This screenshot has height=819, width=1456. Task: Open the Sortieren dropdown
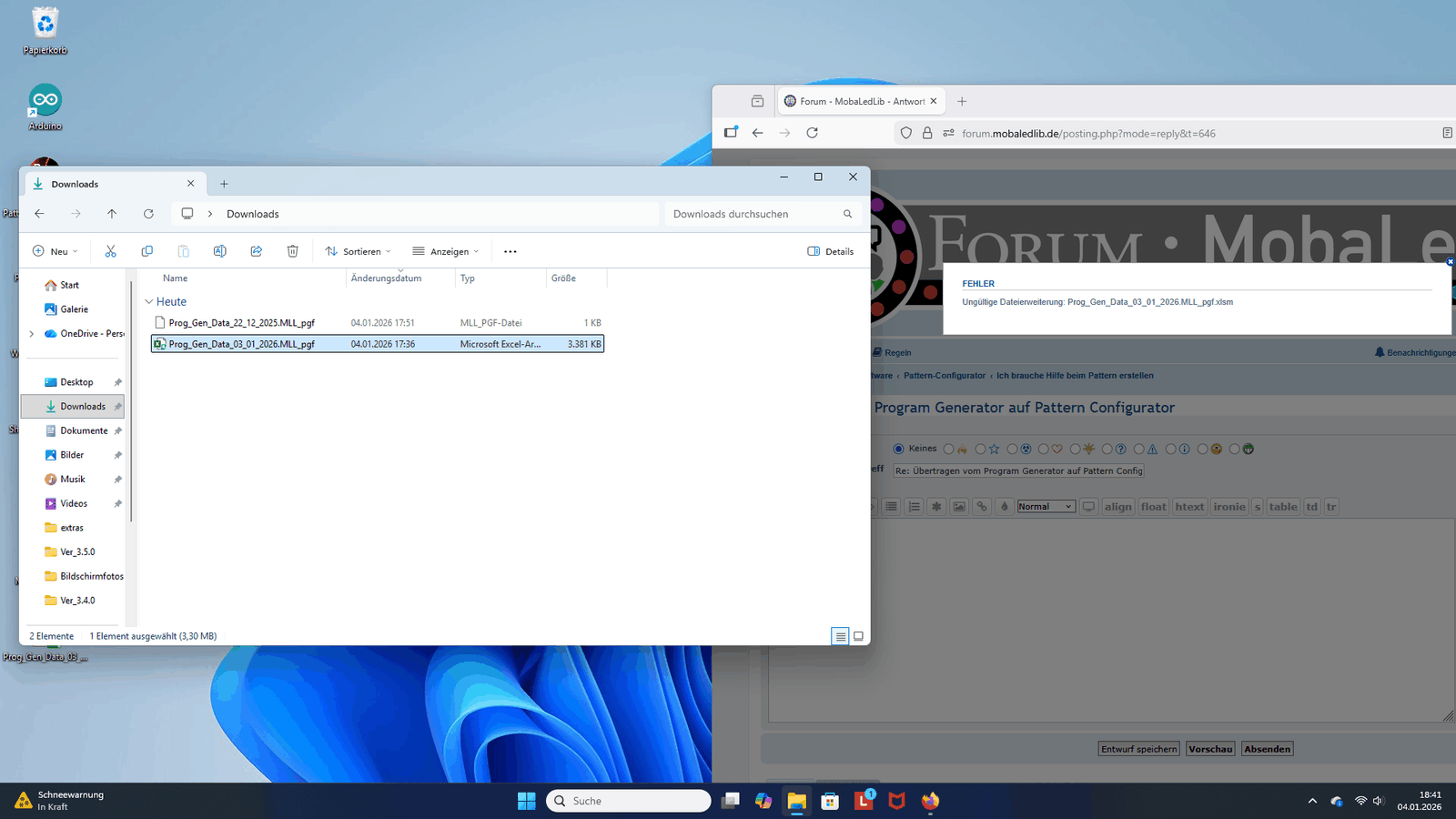coord(358,251)
